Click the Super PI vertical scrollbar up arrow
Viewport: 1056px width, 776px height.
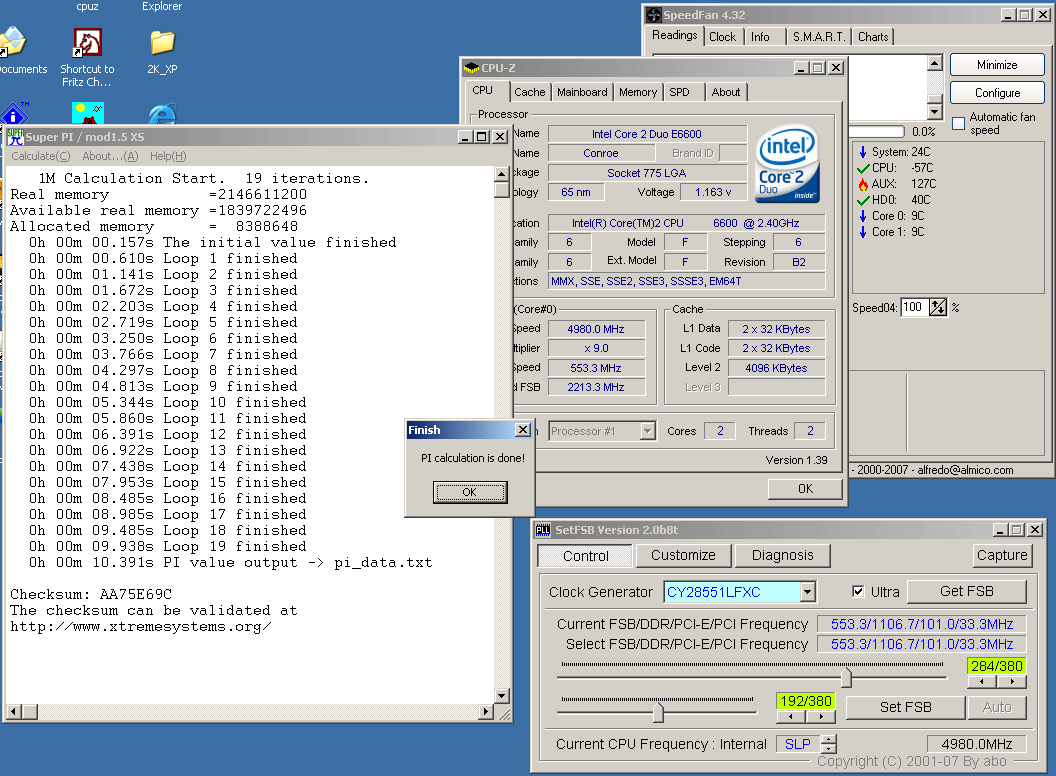click(501, 174)
